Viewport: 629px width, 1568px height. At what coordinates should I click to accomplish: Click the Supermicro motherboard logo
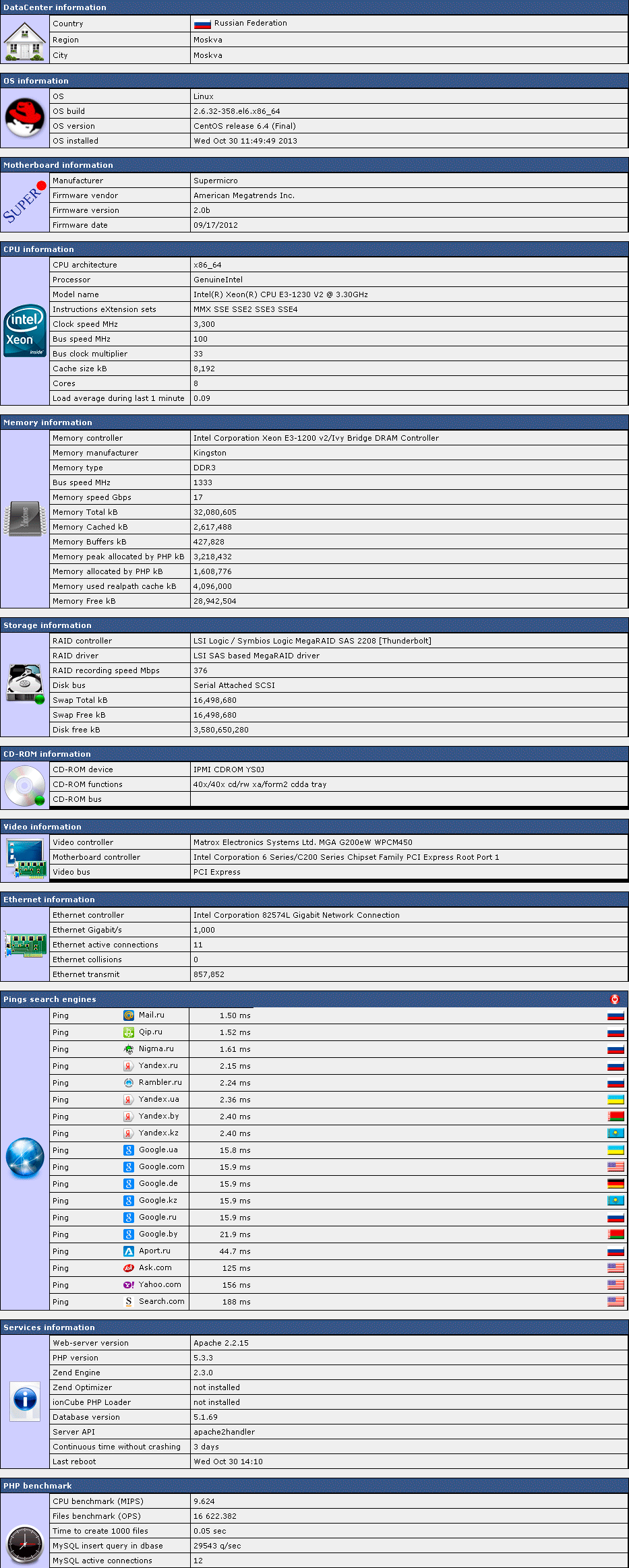(25, 203)
